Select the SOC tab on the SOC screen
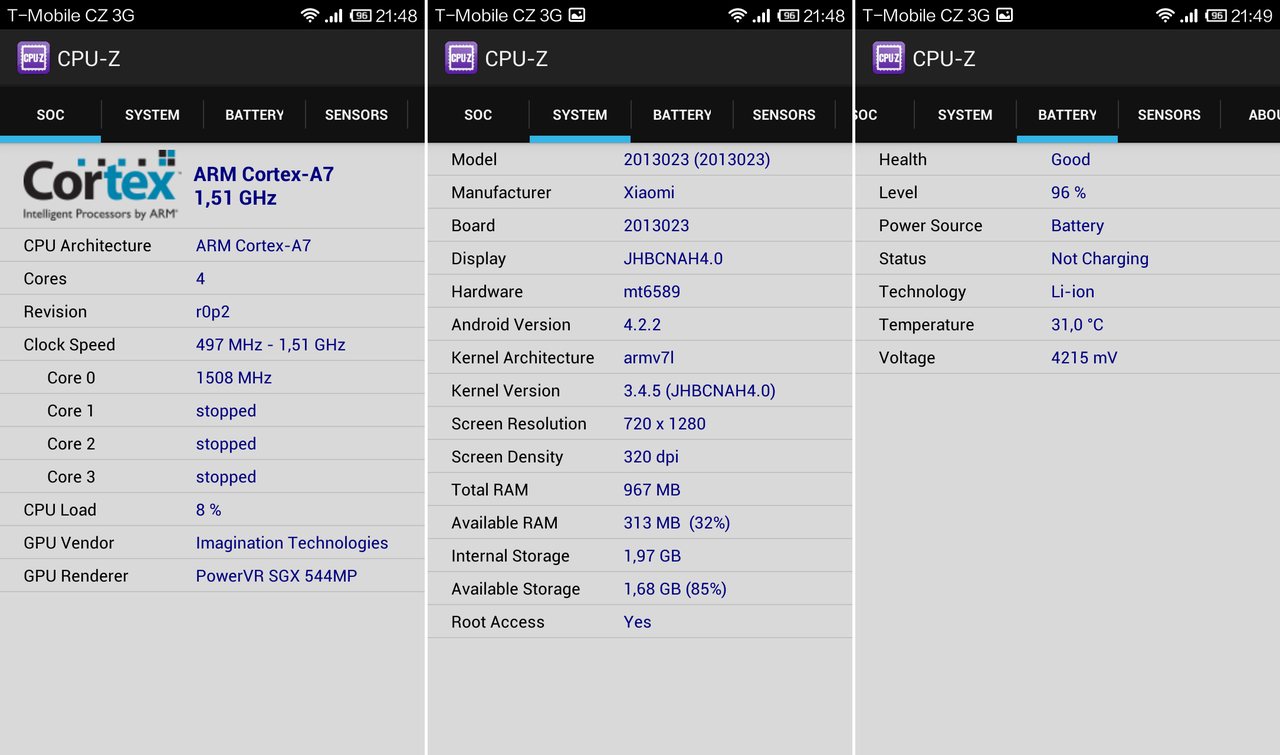The image size is (1280, 755). pyautogui.click(x=50, y=115)
